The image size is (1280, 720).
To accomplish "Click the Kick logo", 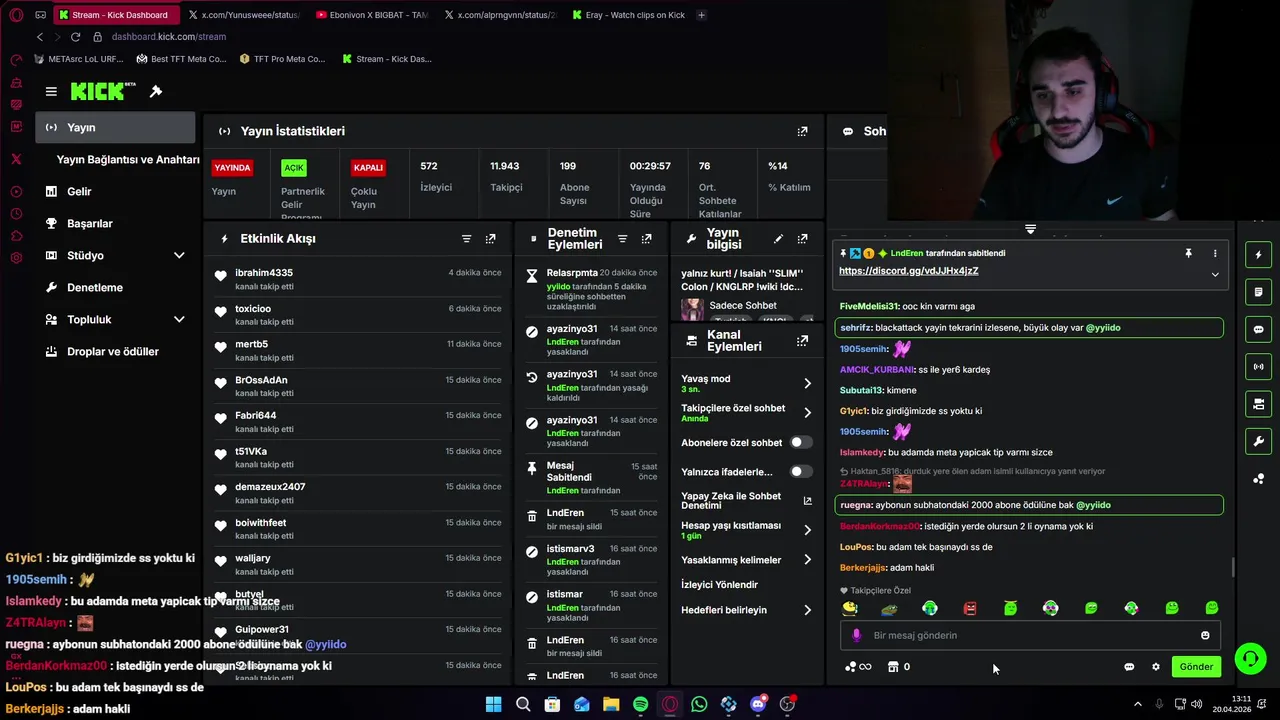I will click(x=103, y=91).
